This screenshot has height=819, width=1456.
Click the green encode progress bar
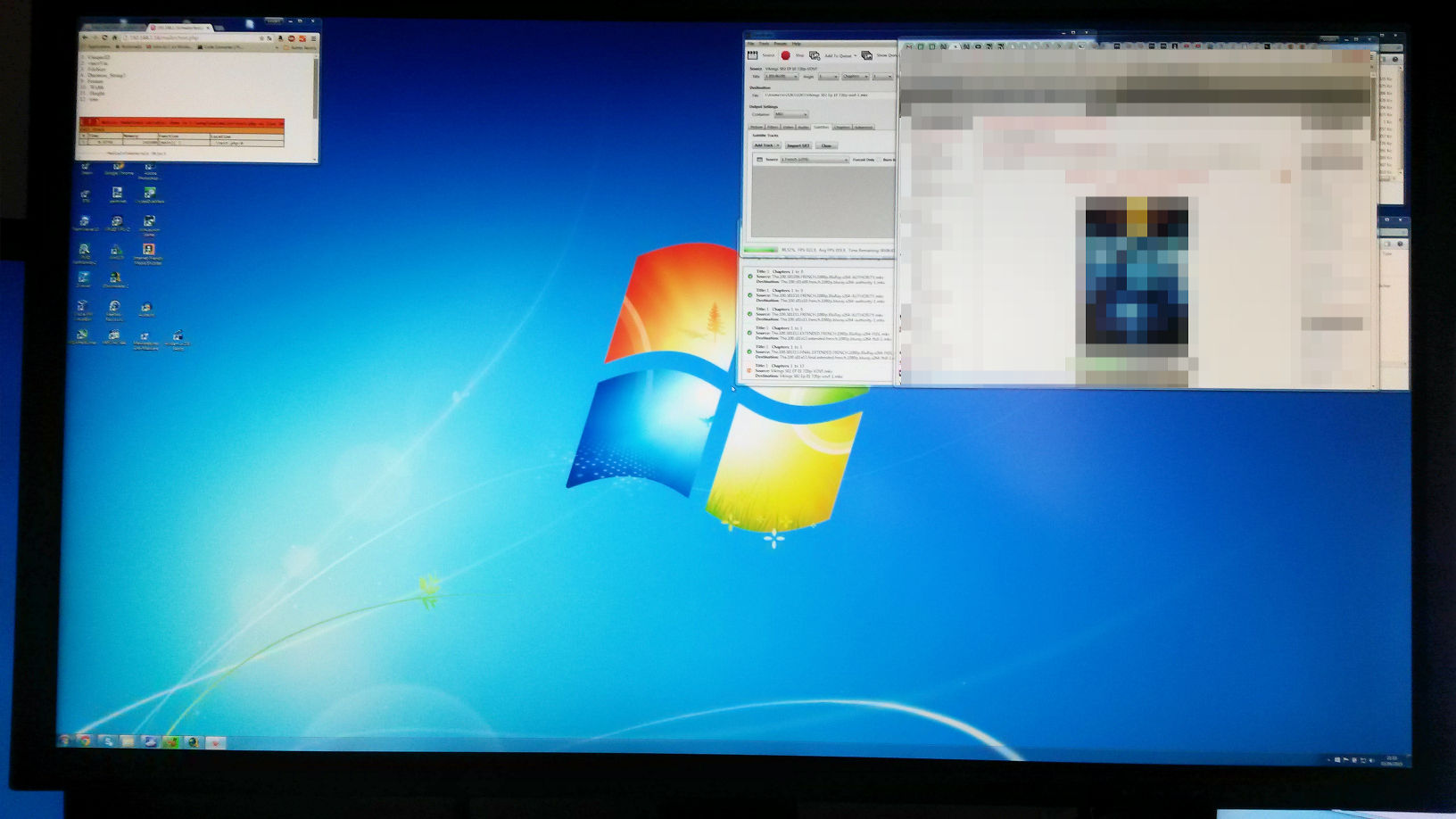tap(761, 250)
